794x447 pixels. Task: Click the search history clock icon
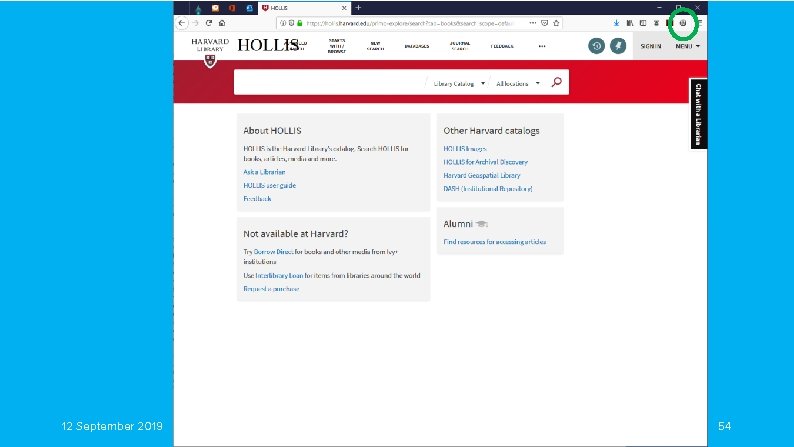coord(597,46)
